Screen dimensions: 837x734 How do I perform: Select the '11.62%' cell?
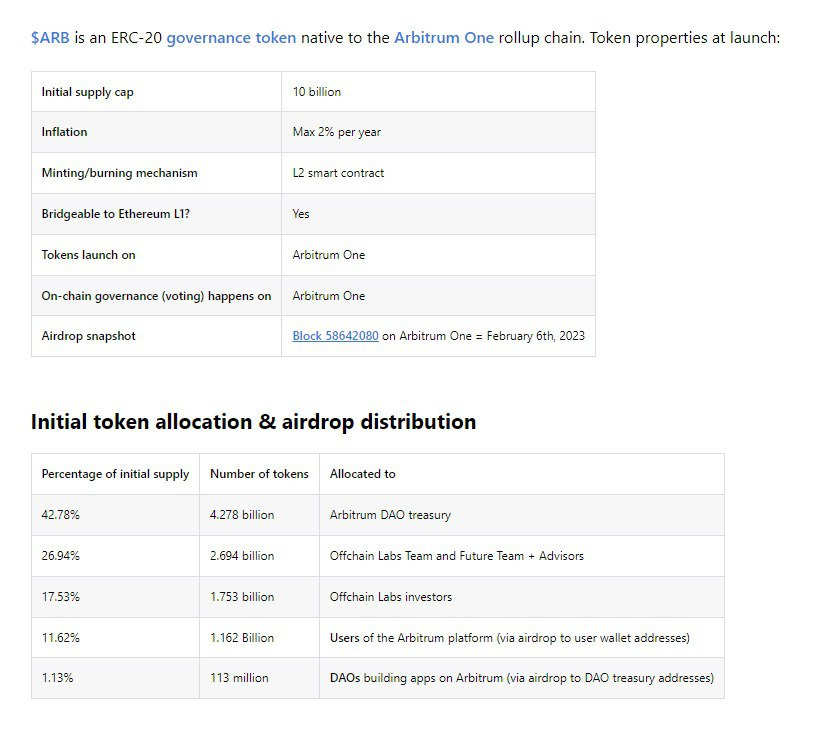115,638
